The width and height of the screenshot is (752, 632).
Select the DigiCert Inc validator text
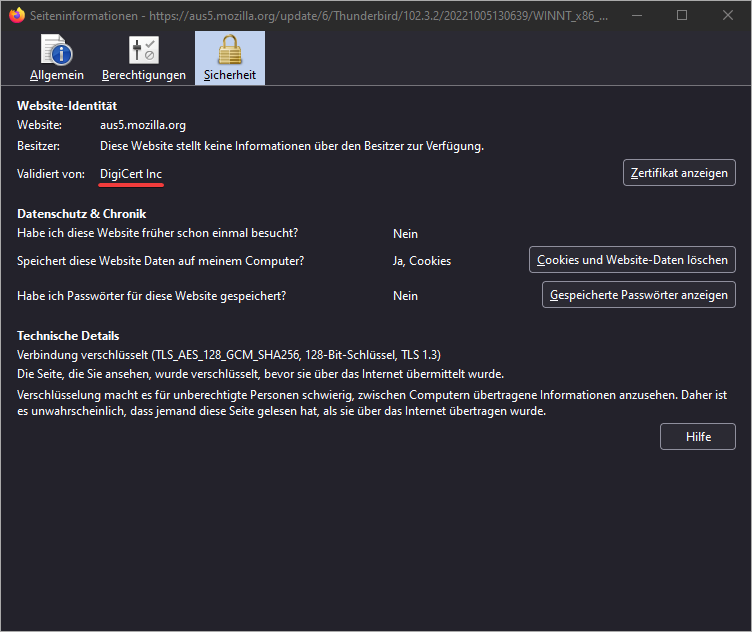131,174
